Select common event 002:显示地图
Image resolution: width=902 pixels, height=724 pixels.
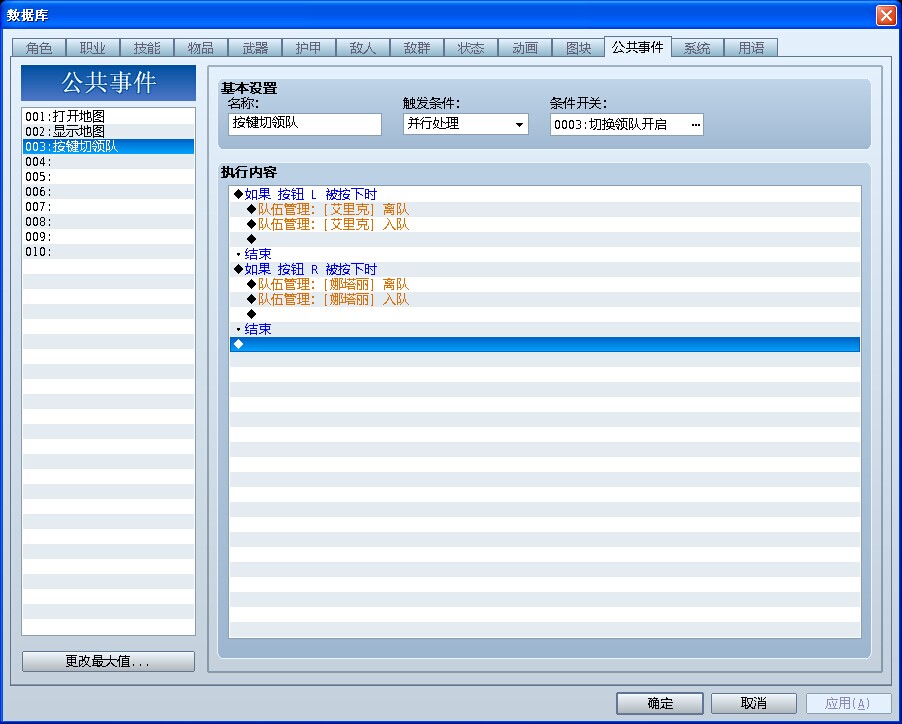(108, 131)
